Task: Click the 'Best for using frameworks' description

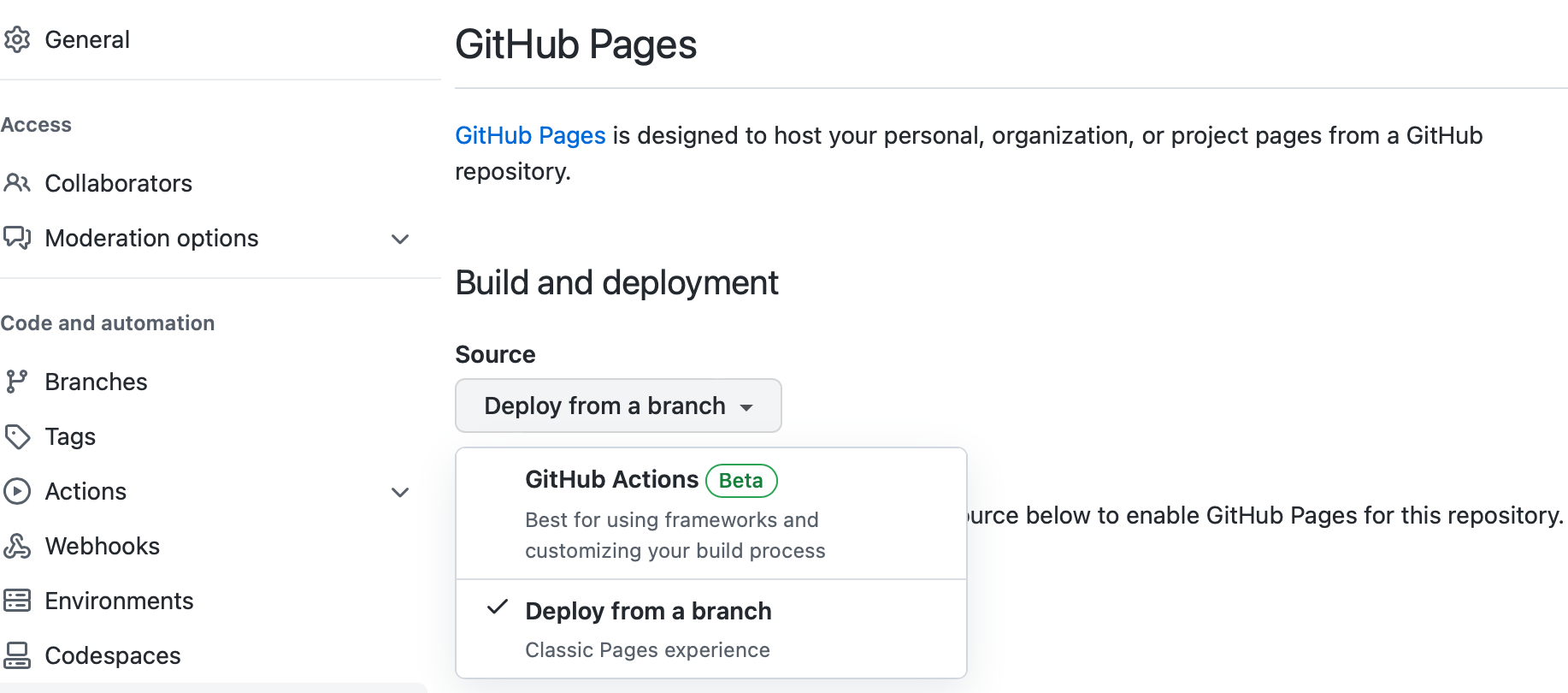Action: click(675, 536)
